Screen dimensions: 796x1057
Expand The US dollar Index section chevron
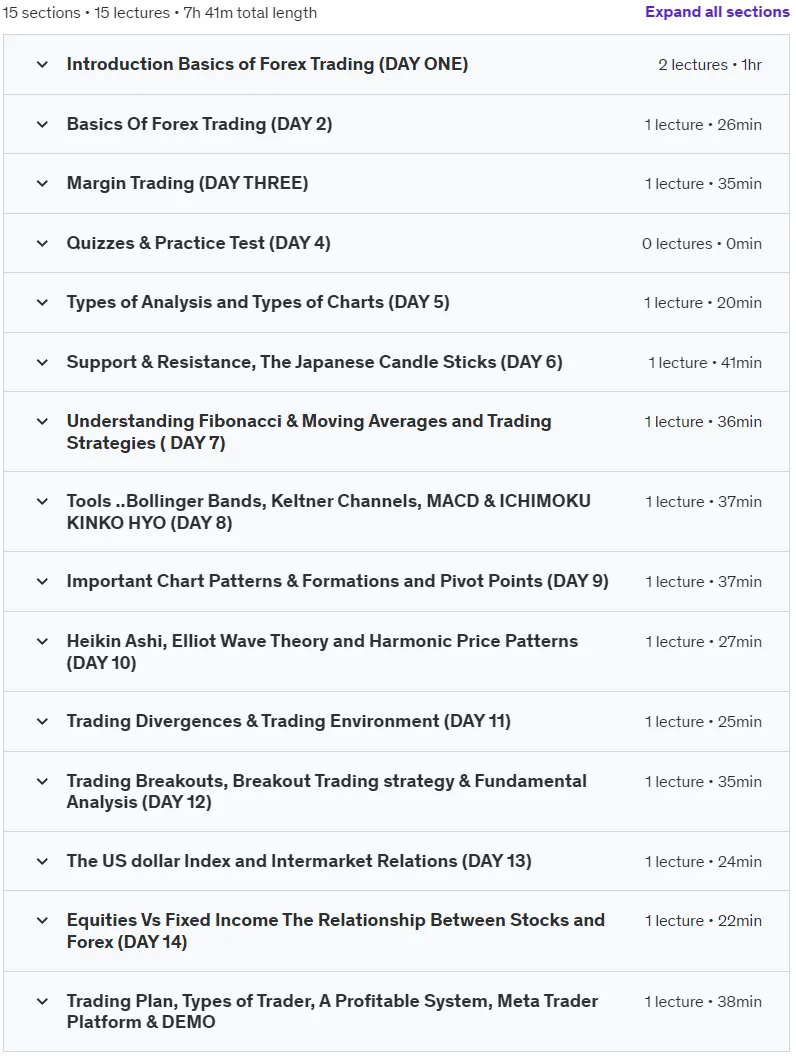(42, 862)
